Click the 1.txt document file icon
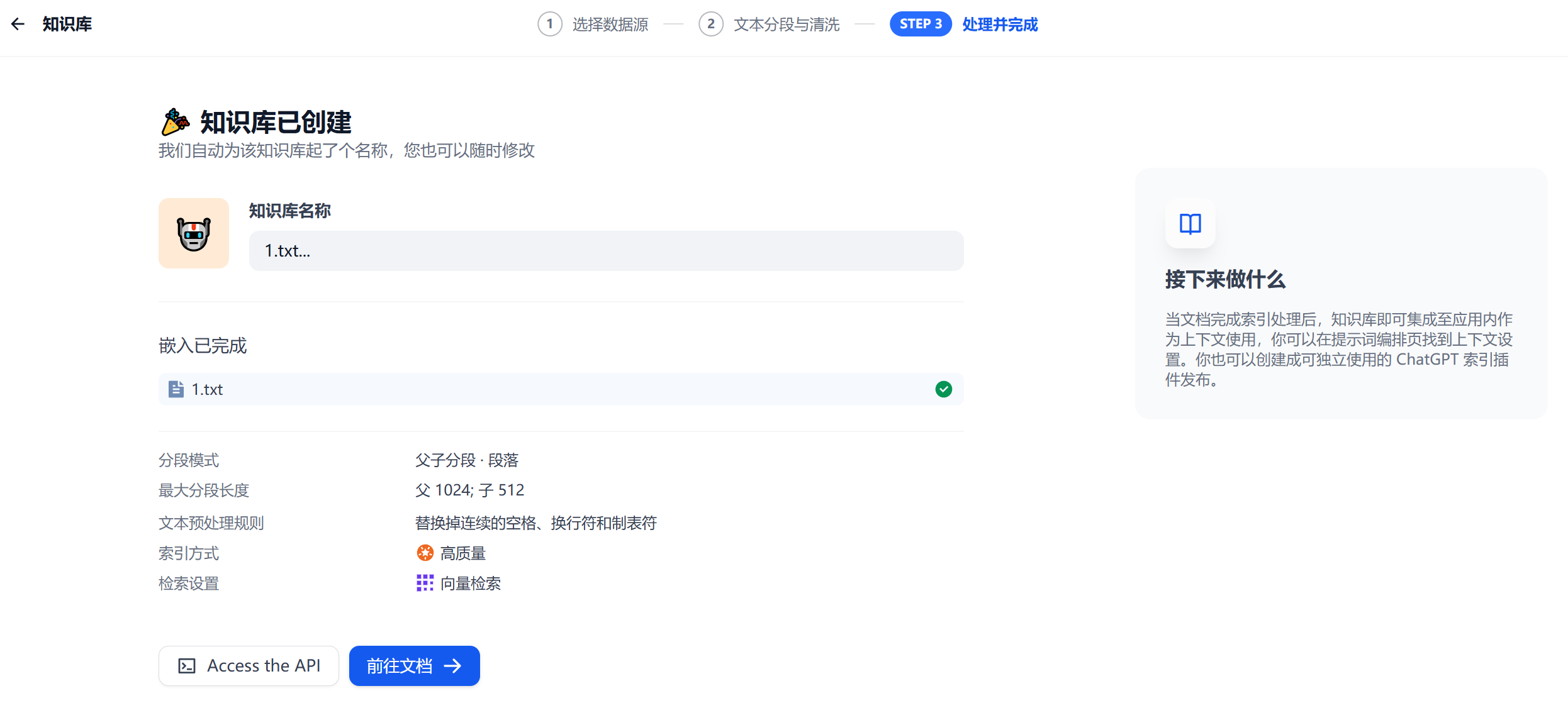Viewport: 1568px width, 708px height. point(176,389)
